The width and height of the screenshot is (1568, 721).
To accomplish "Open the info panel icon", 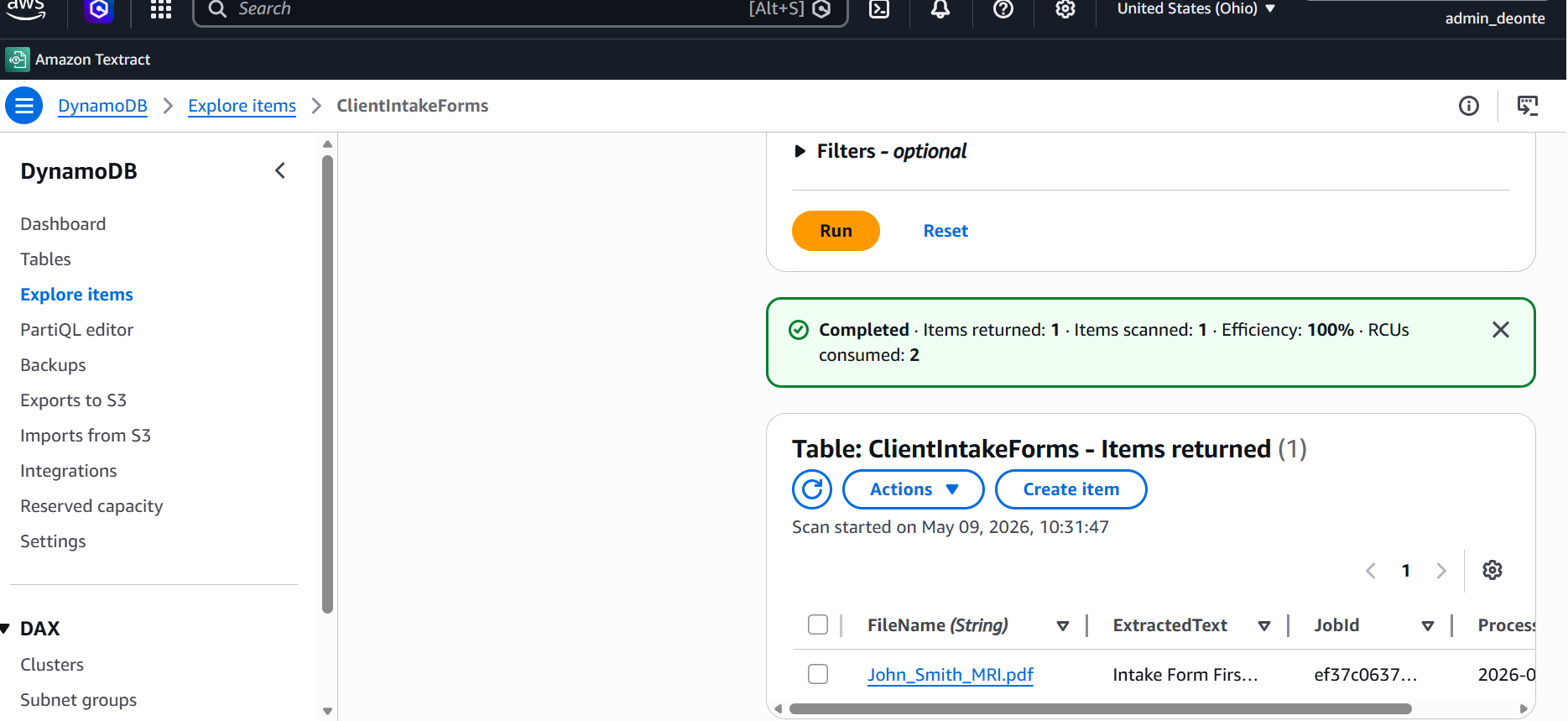I will tap(1469, 106).
